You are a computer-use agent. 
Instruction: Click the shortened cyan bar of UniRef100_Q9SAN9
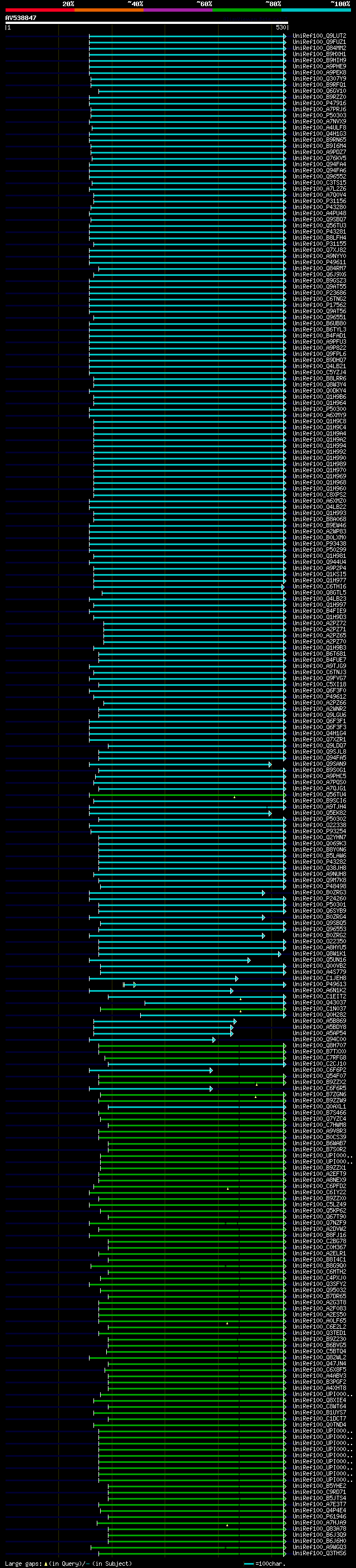point(180,764)
